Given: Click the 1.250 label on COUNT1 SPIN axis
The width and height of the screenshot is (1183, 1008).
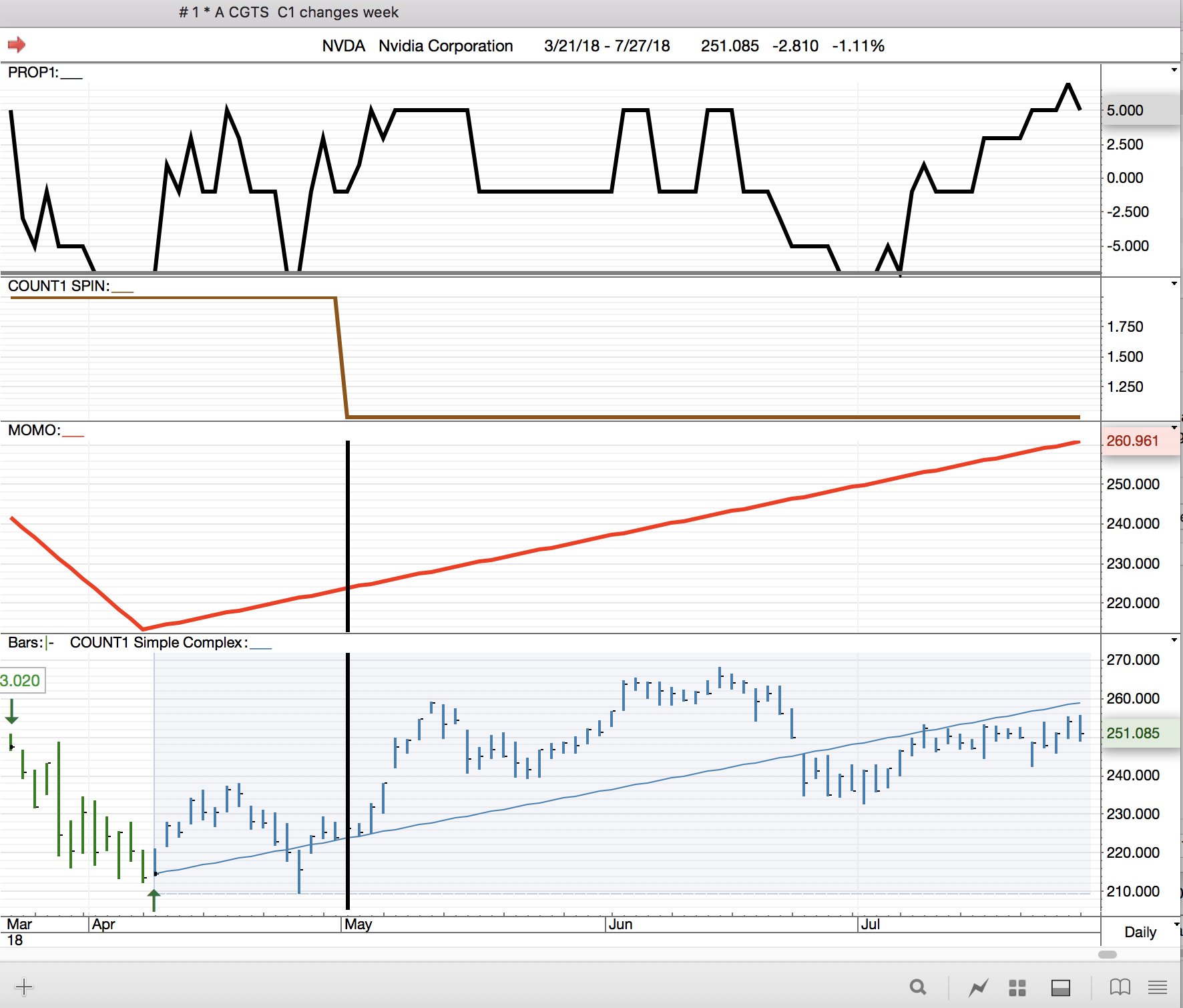Looking at the screenshot, I should coord(1125,387).
